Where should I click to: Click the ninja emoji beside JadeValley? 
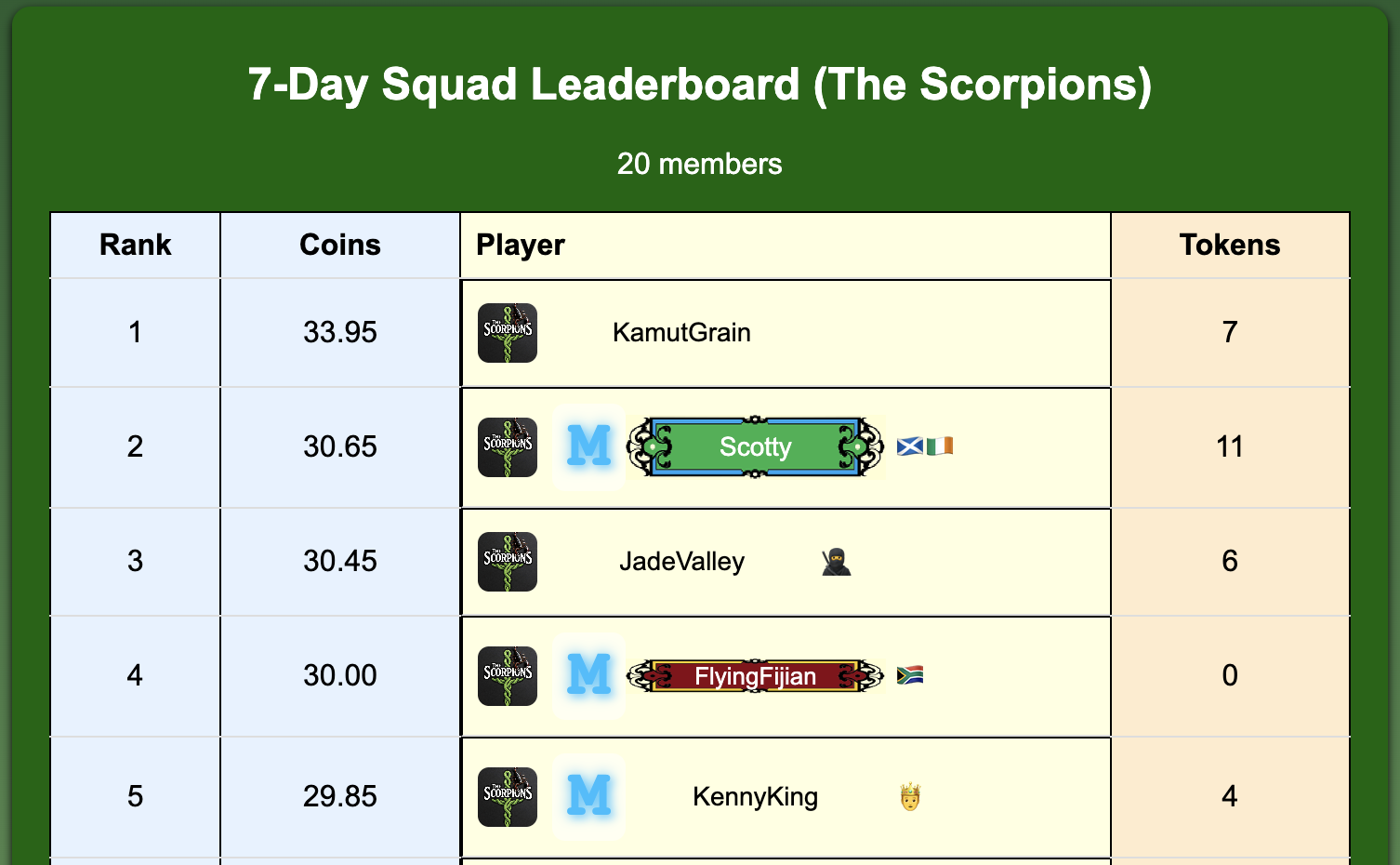tap(836, 562)
